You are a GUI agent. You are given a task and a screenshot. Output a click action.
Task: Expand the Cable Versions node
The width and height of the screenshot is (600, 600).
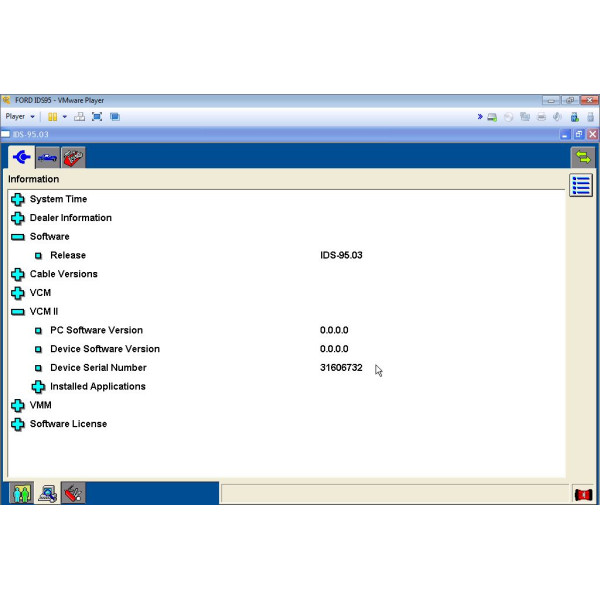point(18,274)
